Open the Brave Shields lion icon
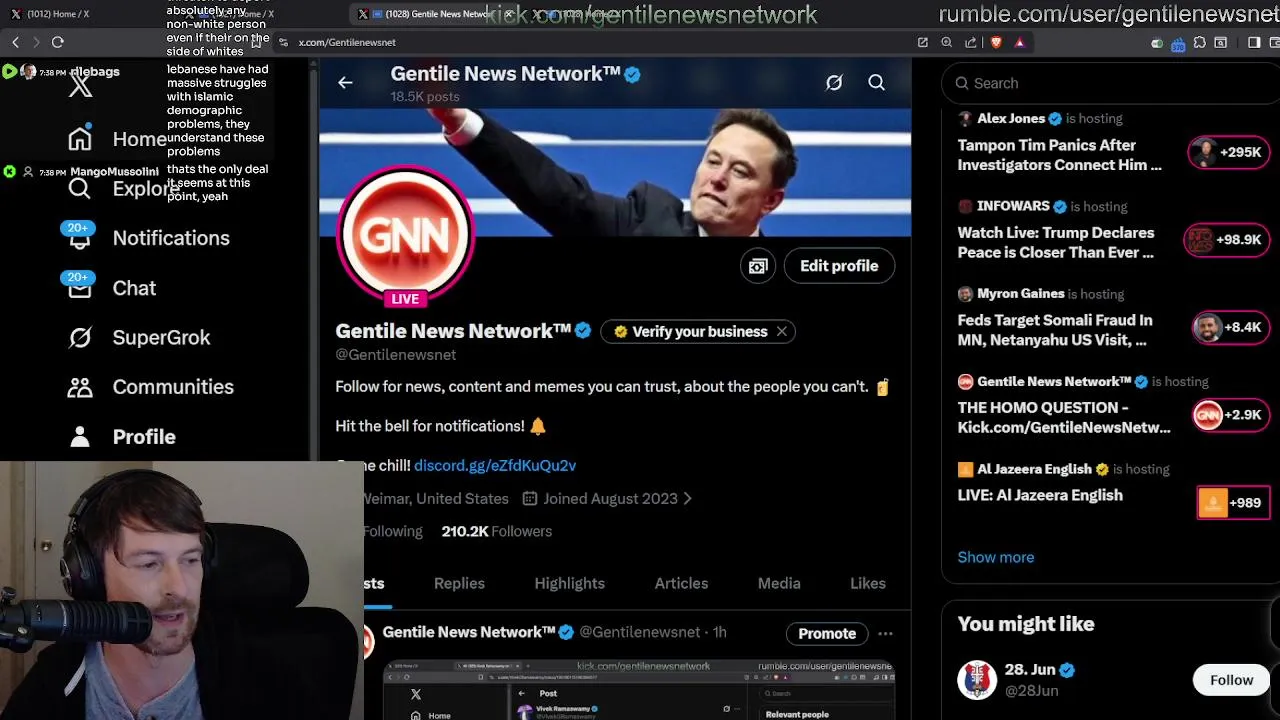 click(996, 42)
